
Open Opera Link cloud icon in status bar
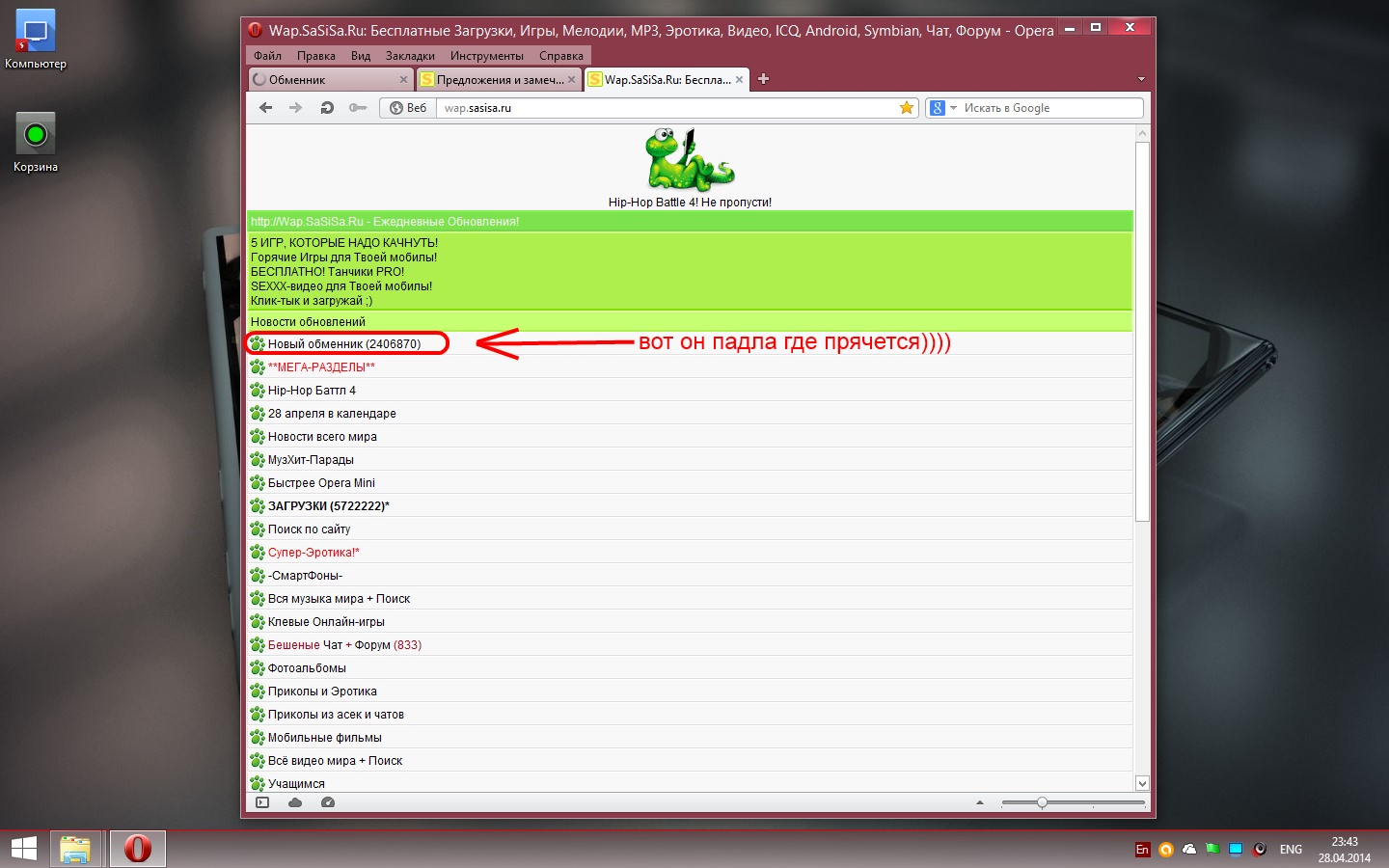(x=295, y=802)
